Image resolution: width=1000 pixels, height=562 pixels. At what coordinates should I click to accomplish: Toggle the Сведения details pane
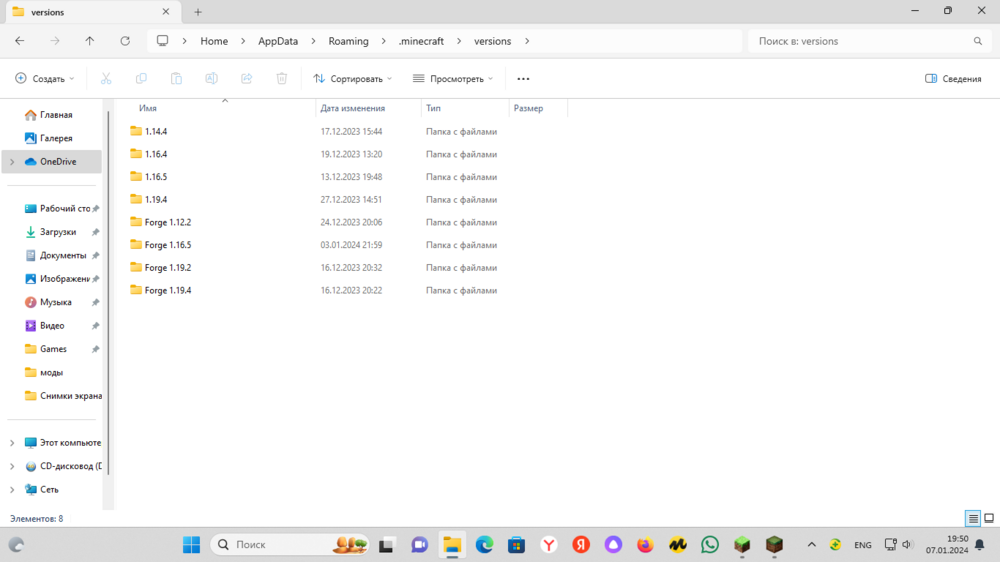pyautogui.click(x=953, y=78)
